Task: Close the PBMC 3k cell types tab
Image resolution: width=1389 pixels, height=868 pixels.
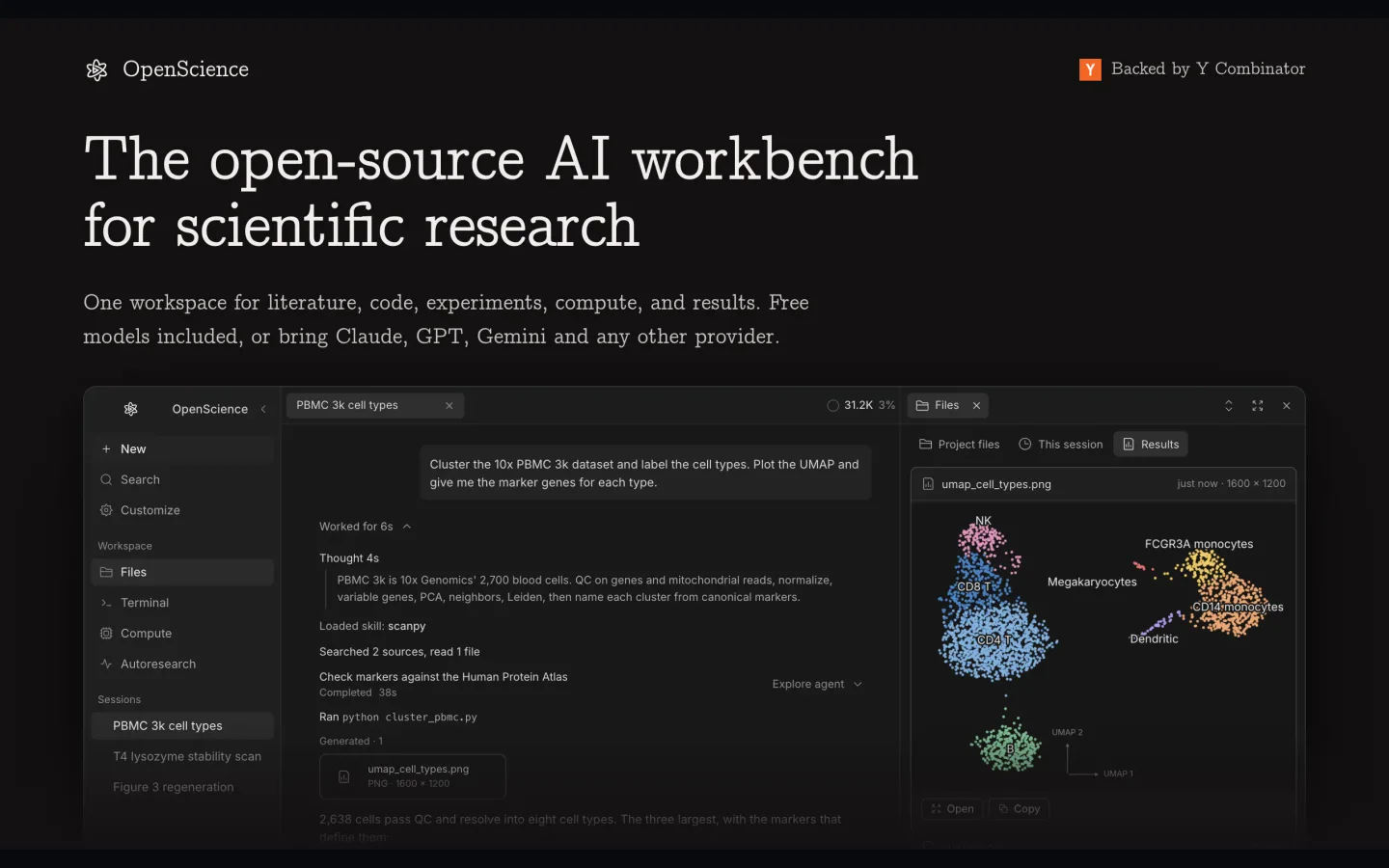Action: point(449,406)
